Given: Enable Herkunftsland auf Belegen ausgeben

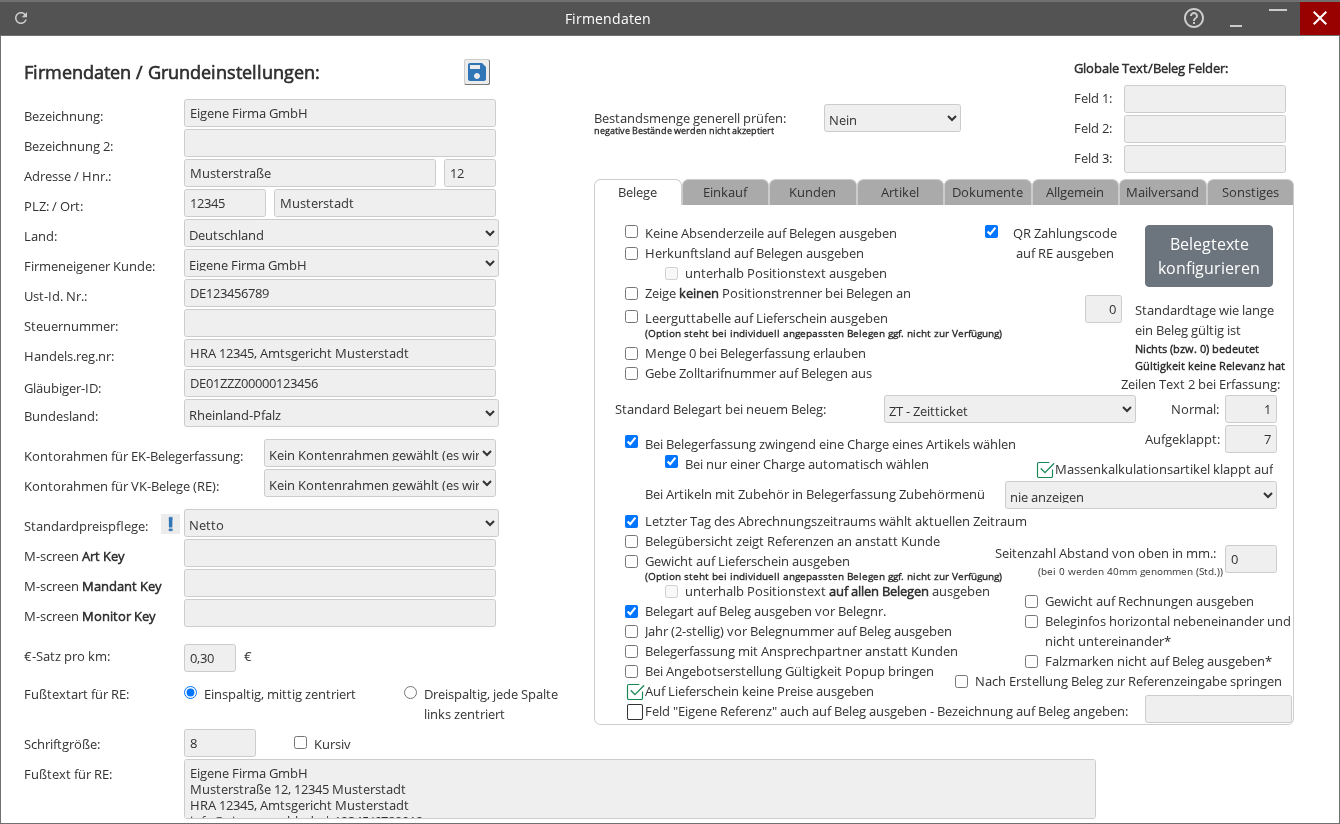Looking at the screenshot, I should pyautogui.click(x=632, y=253).
